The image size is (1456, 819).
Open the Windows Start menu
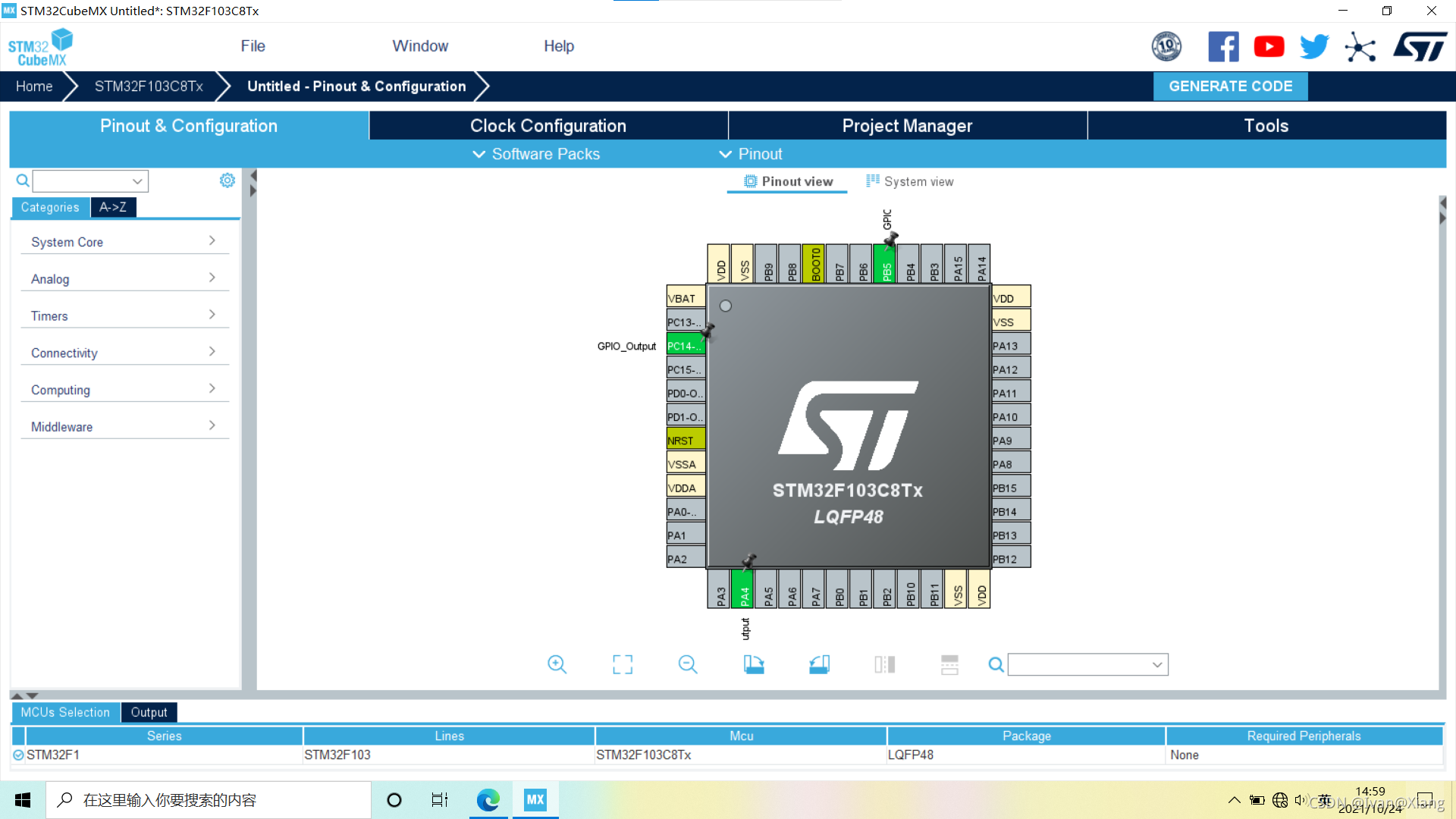23,800
